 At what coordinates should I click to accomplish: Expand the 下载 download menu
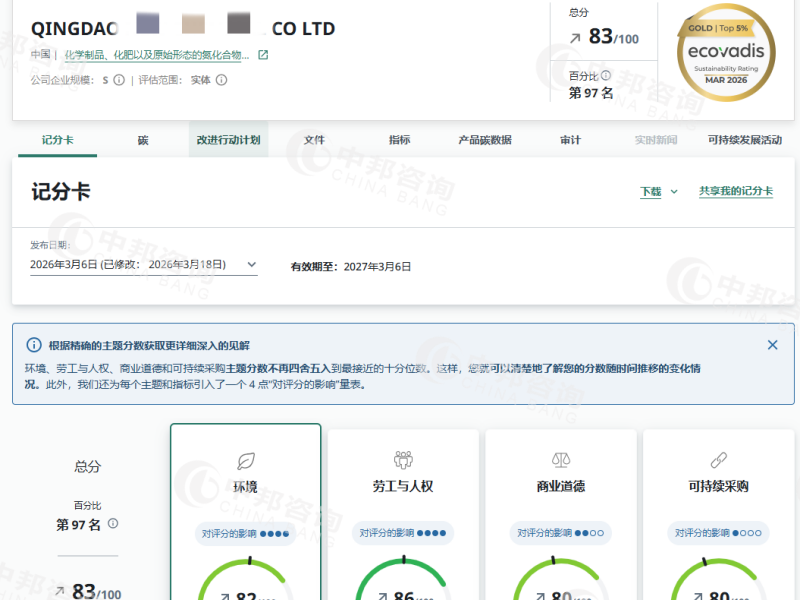point(659,192)
